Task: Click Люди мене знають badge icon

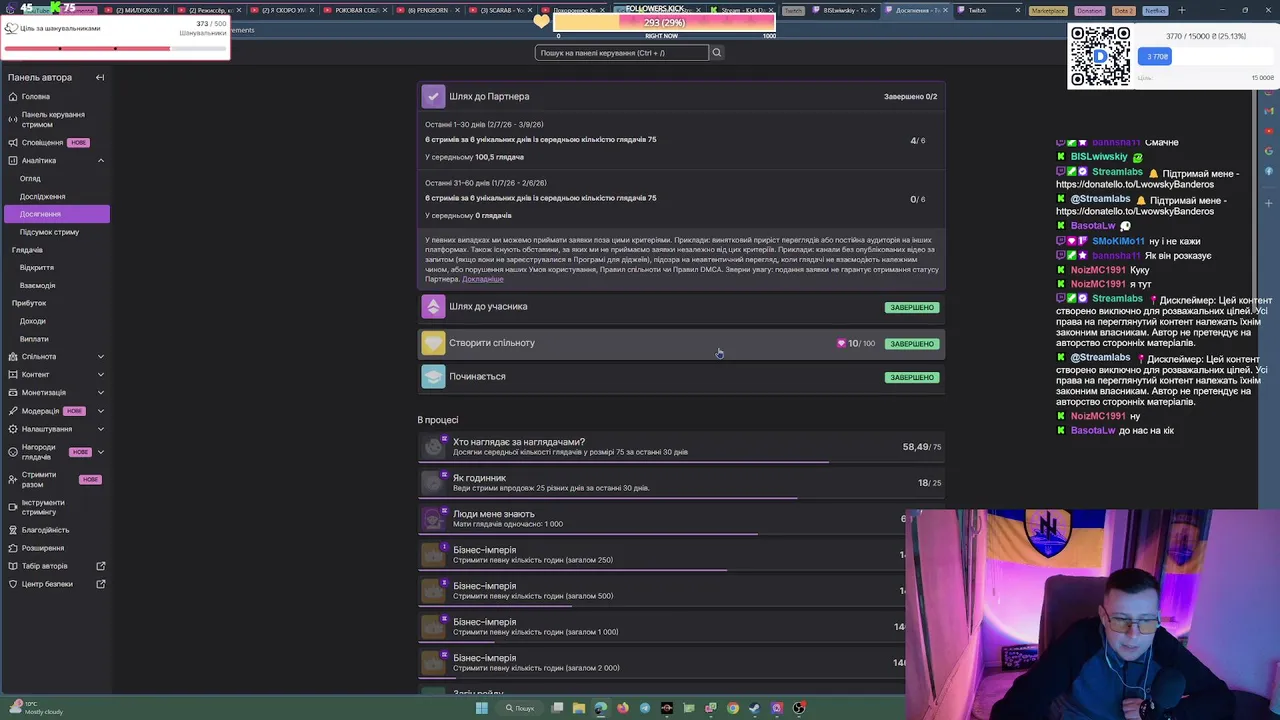Action: [434, 518]
